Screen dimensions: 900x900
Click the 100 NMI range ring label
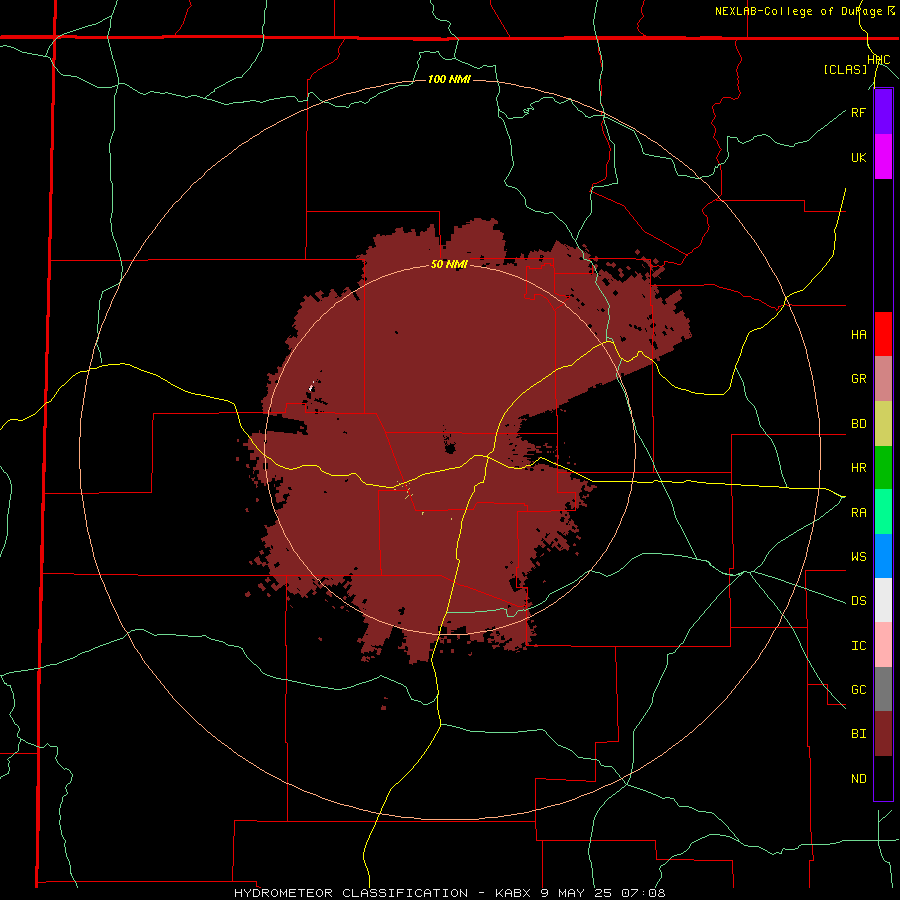coord(449,79)
